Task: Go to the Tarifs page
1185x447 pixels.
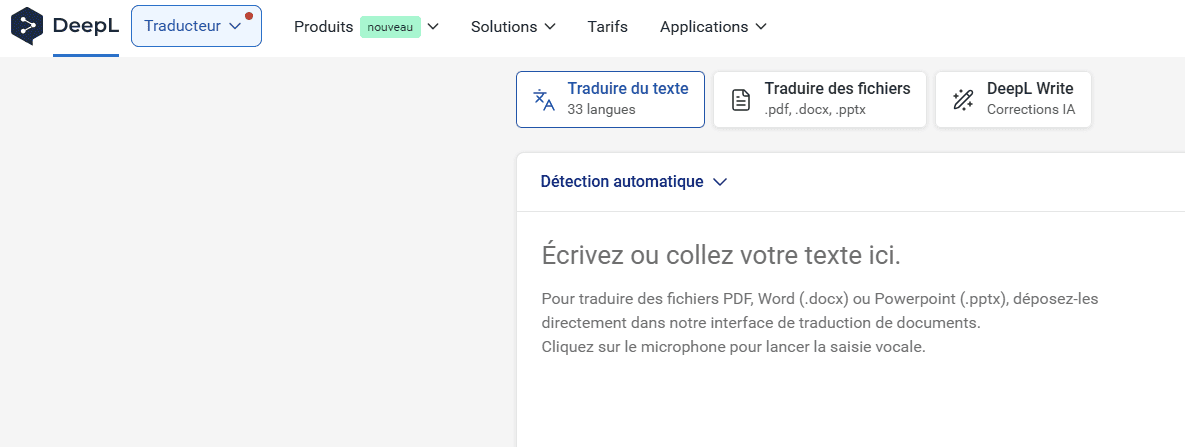Action: tap(608, 26)
